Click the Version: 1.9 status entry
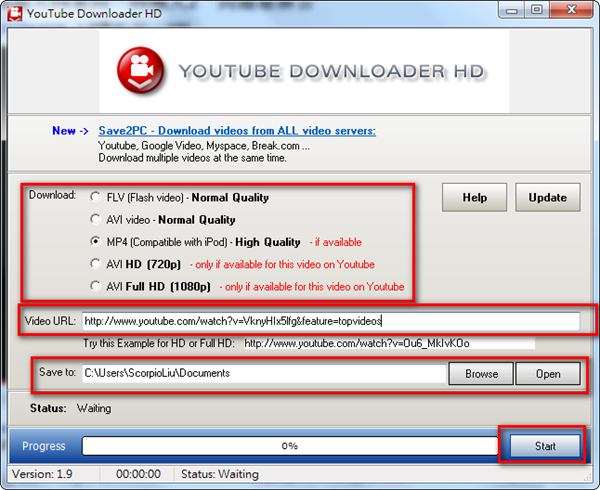 pyautogui.click(x=42, y=474)
